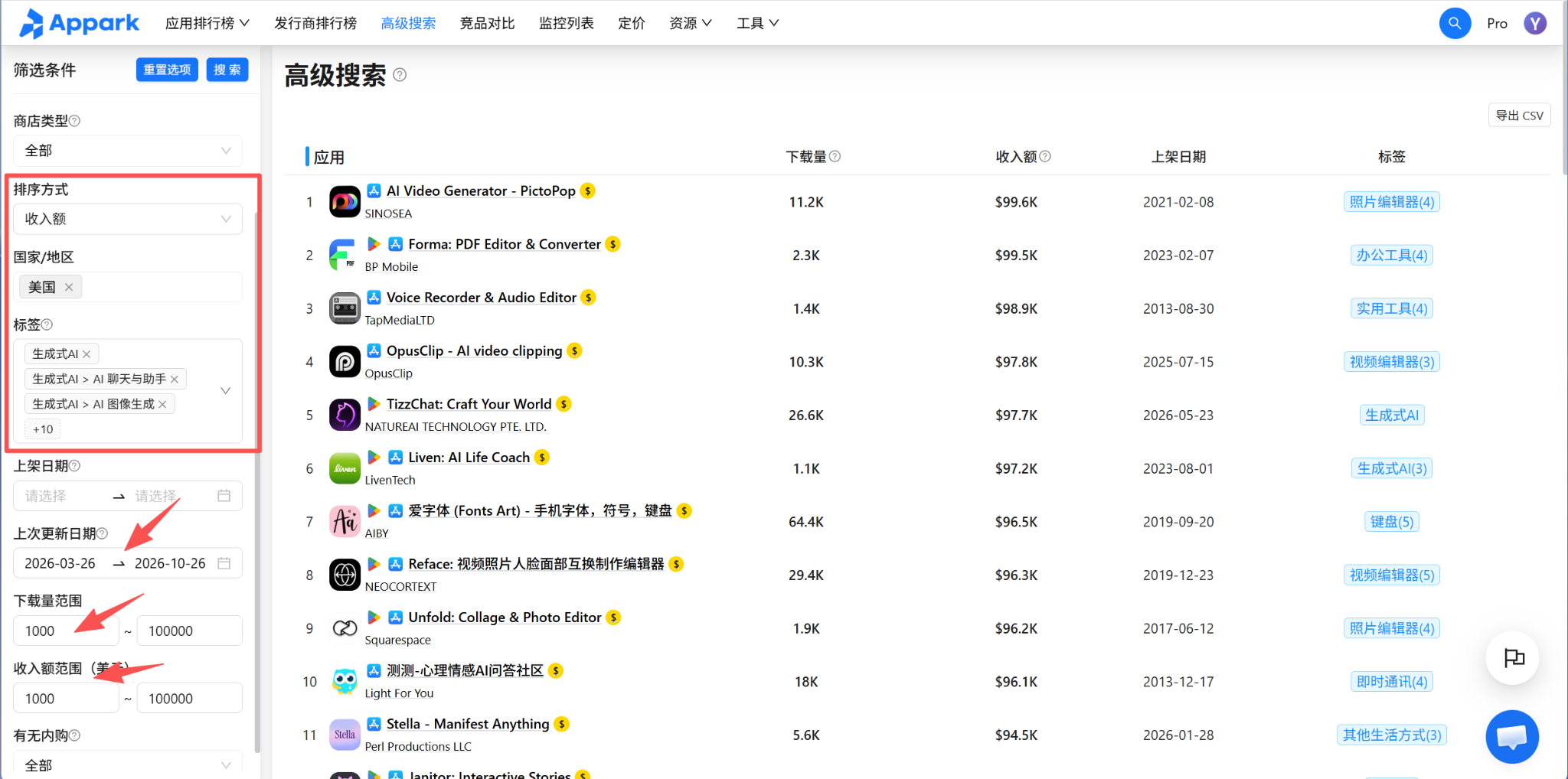The height and width of the screenshot is (779, 1568).
Task: Expand the 标签 tag selector chevron
Action: tap(226, 391)
